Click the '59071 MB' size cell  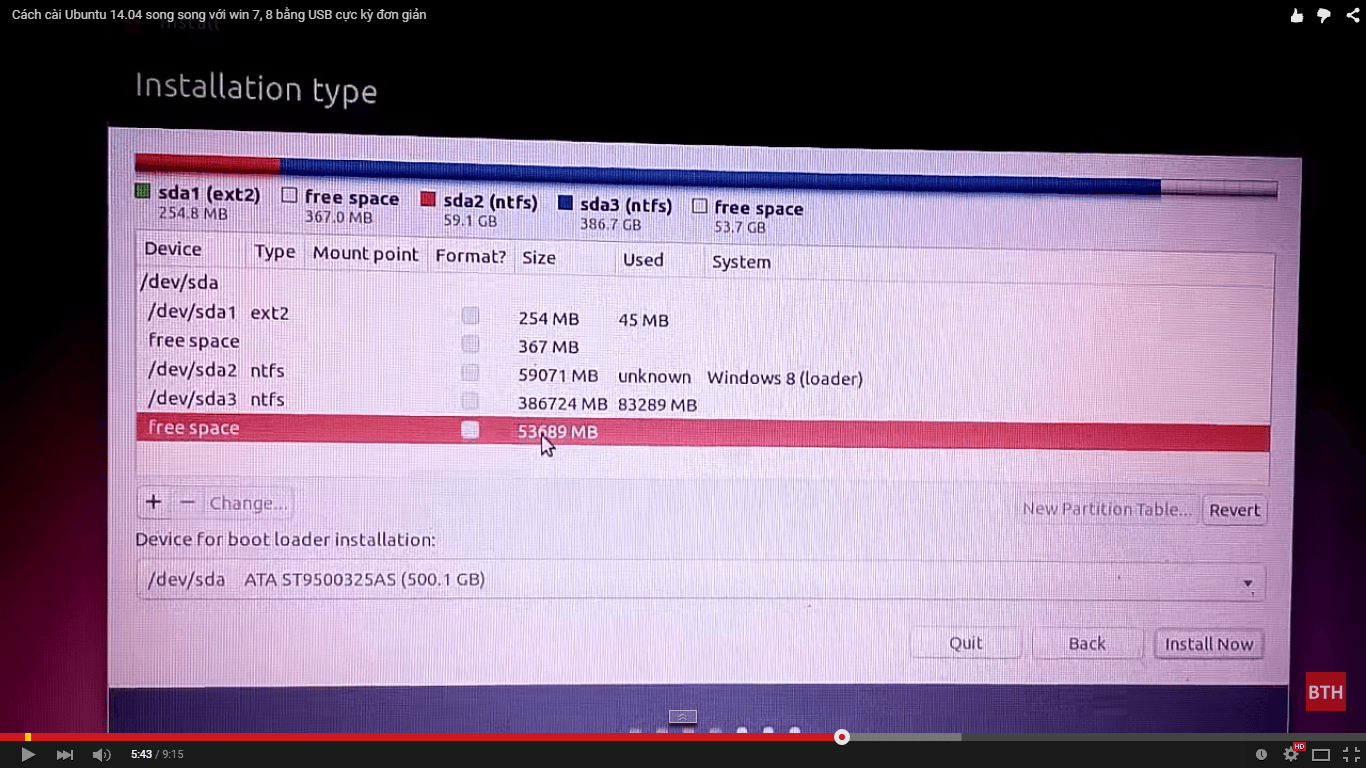tap(558, 376)
